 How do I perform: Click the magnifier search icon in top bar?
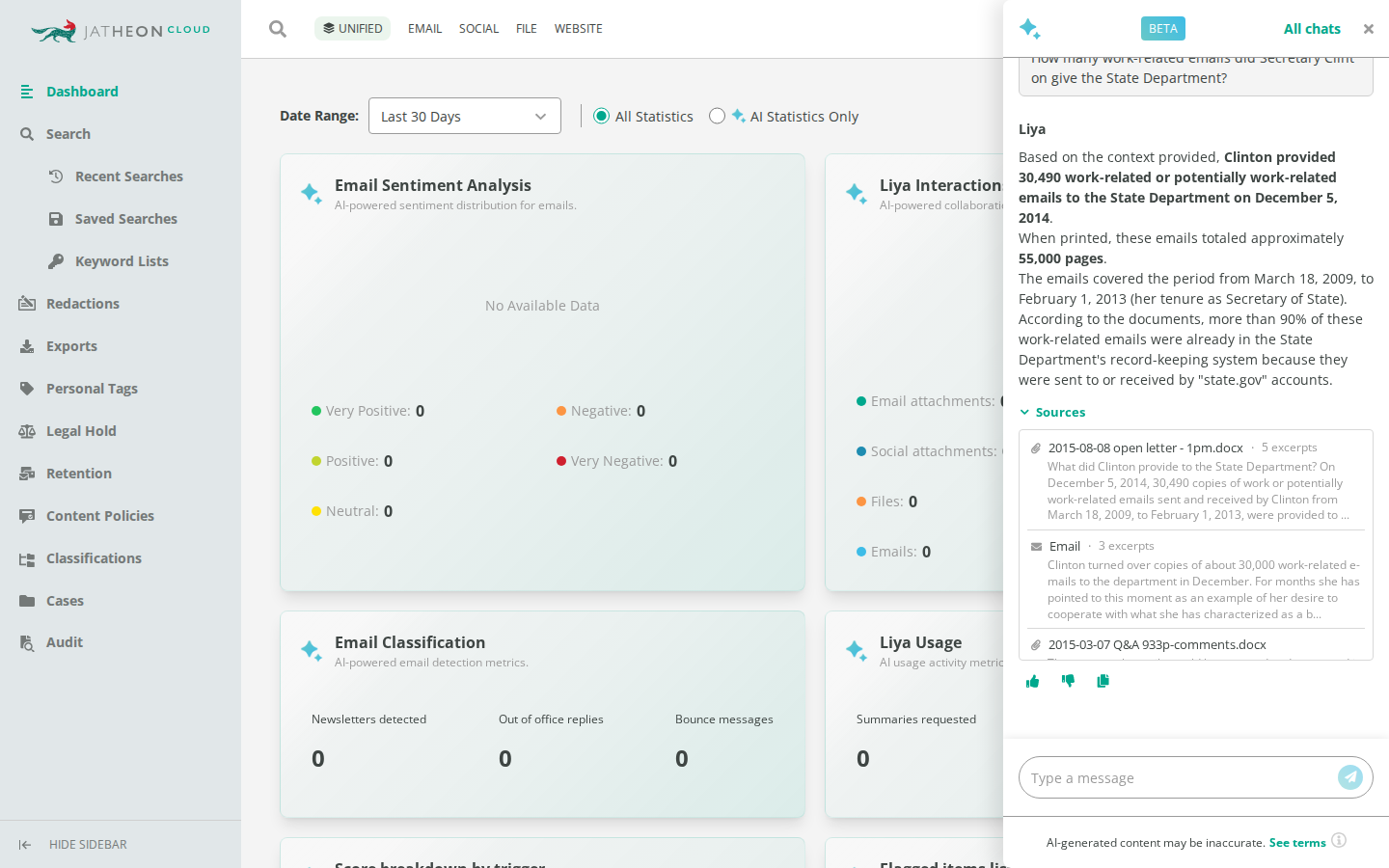coord(278,29)
